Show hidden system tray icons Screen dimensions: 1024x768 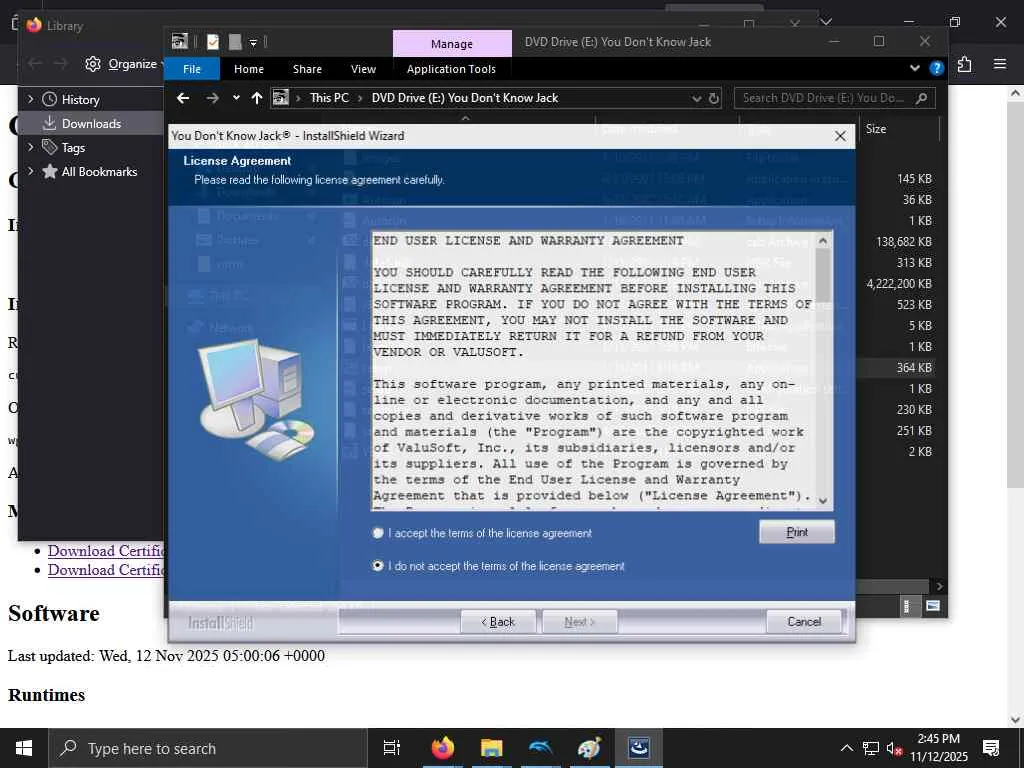(x=846, y=748)
